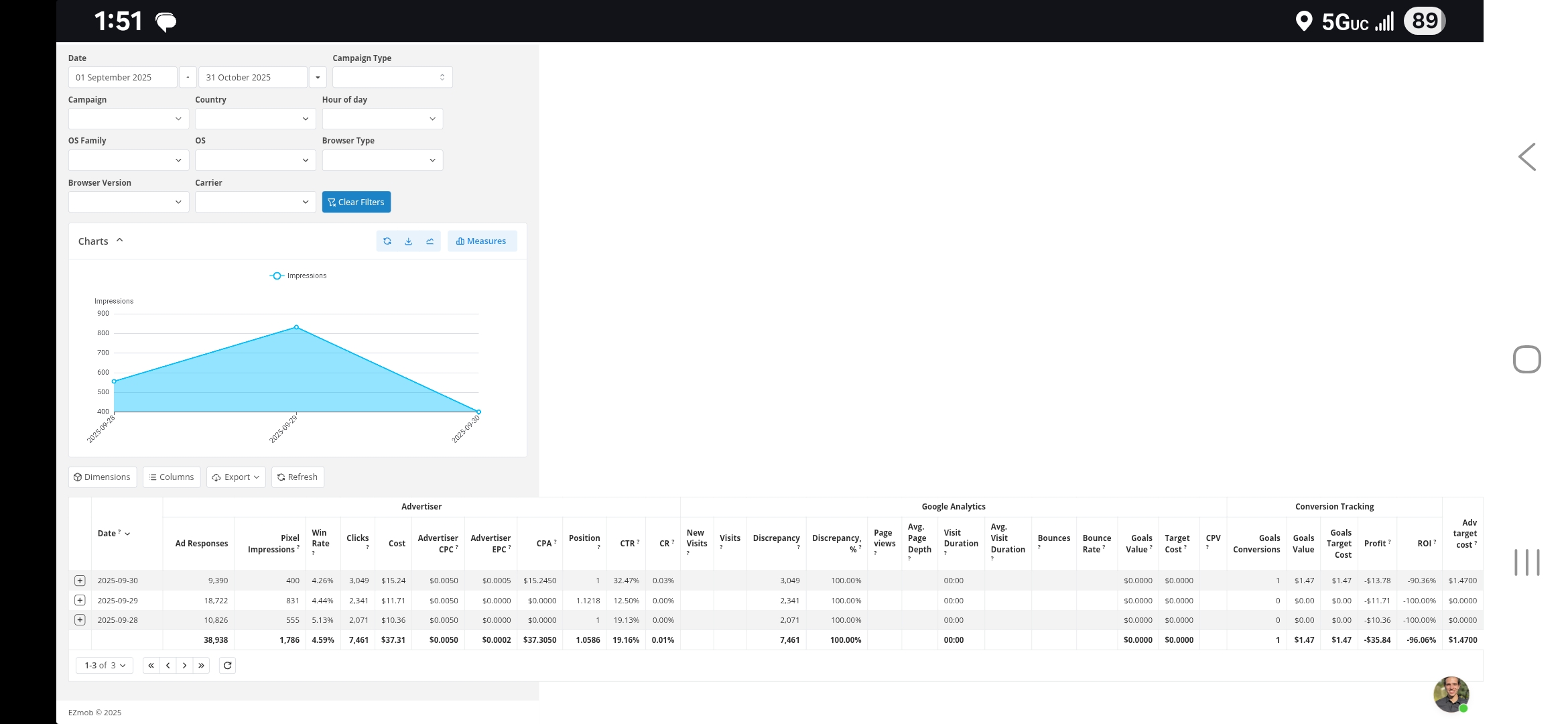This screenshot has width=1568, height=724.
Task: Go to the last pagination page
Action: coord(201,666)
